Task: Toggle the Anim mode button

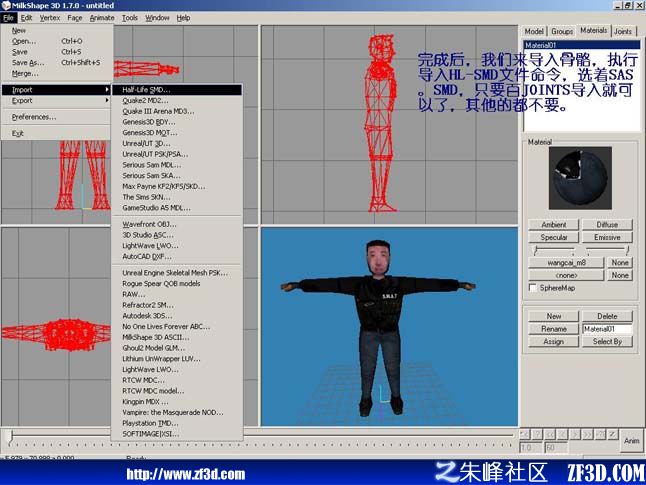Action: click(632, 441)
